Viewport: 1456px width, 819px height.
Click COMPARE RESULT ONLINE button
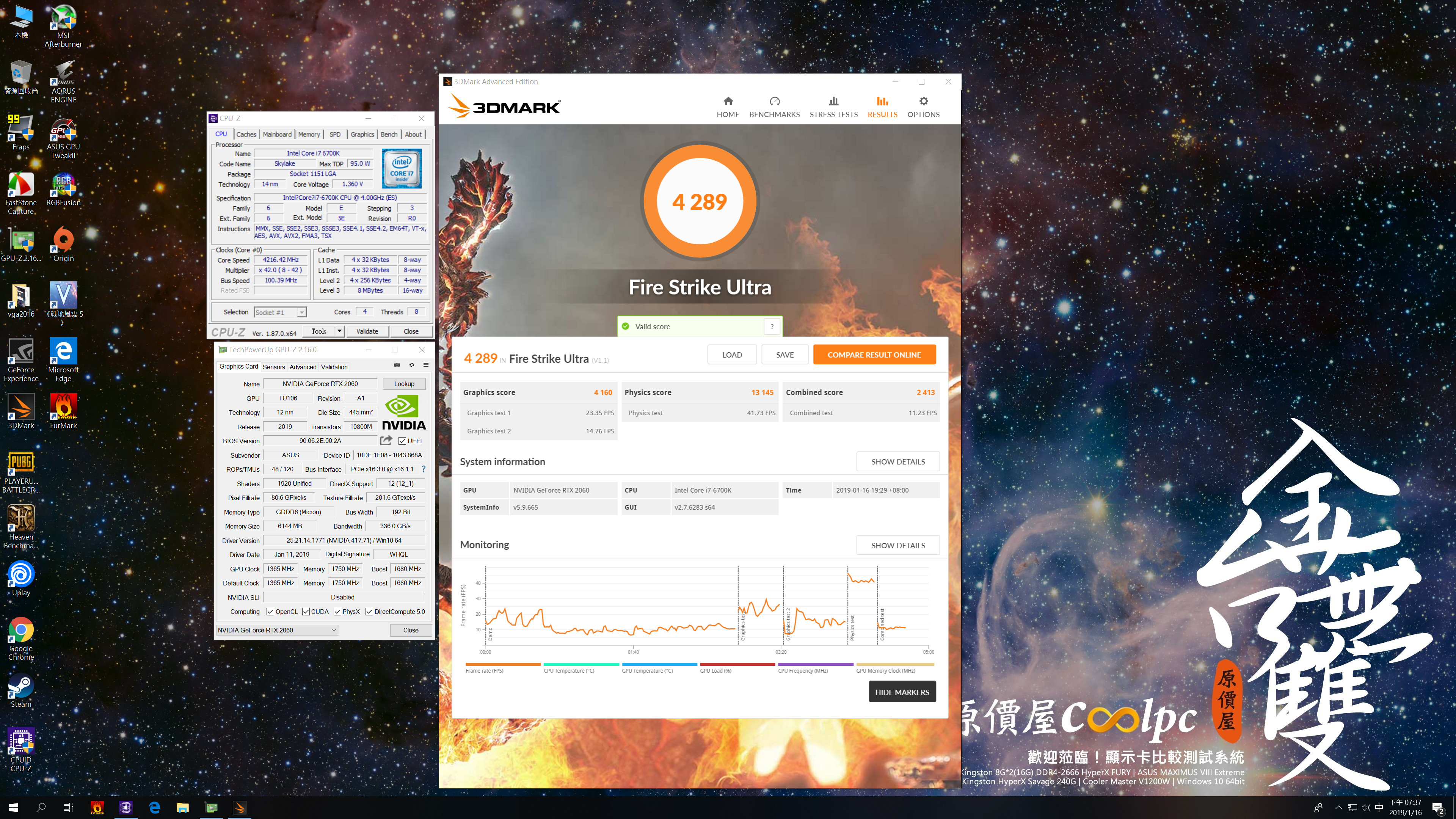coord(874,355)
